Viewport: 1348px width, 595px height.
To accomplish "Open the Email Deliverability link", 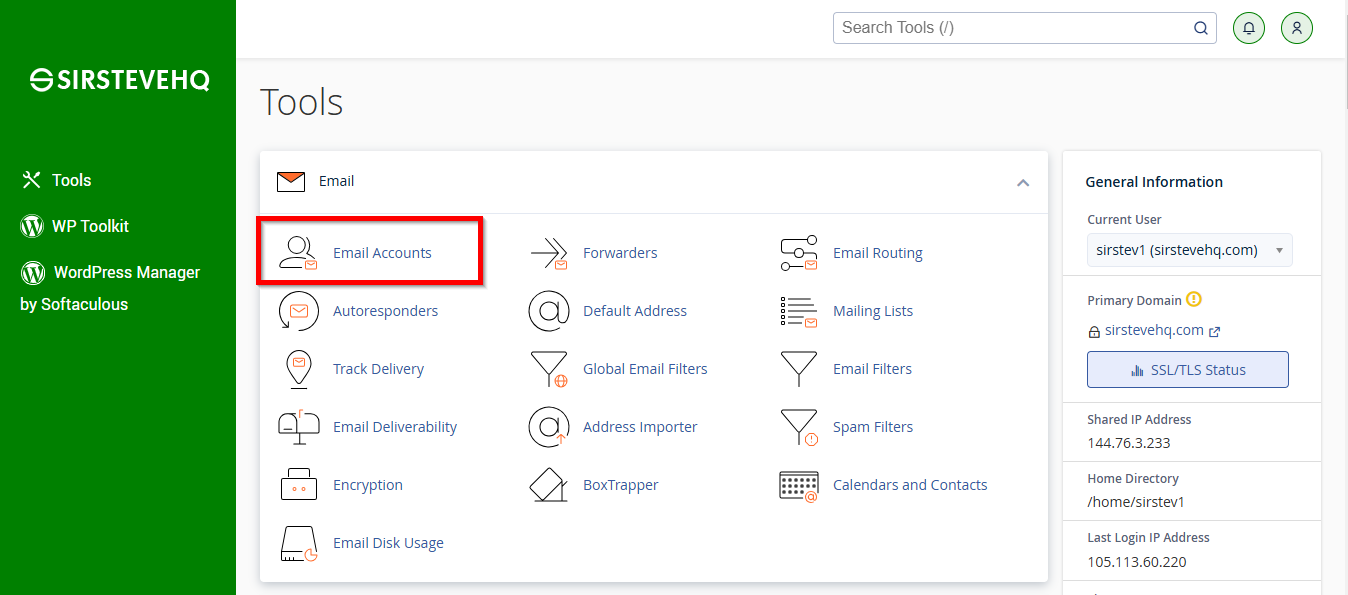I will tap(395, 427).
